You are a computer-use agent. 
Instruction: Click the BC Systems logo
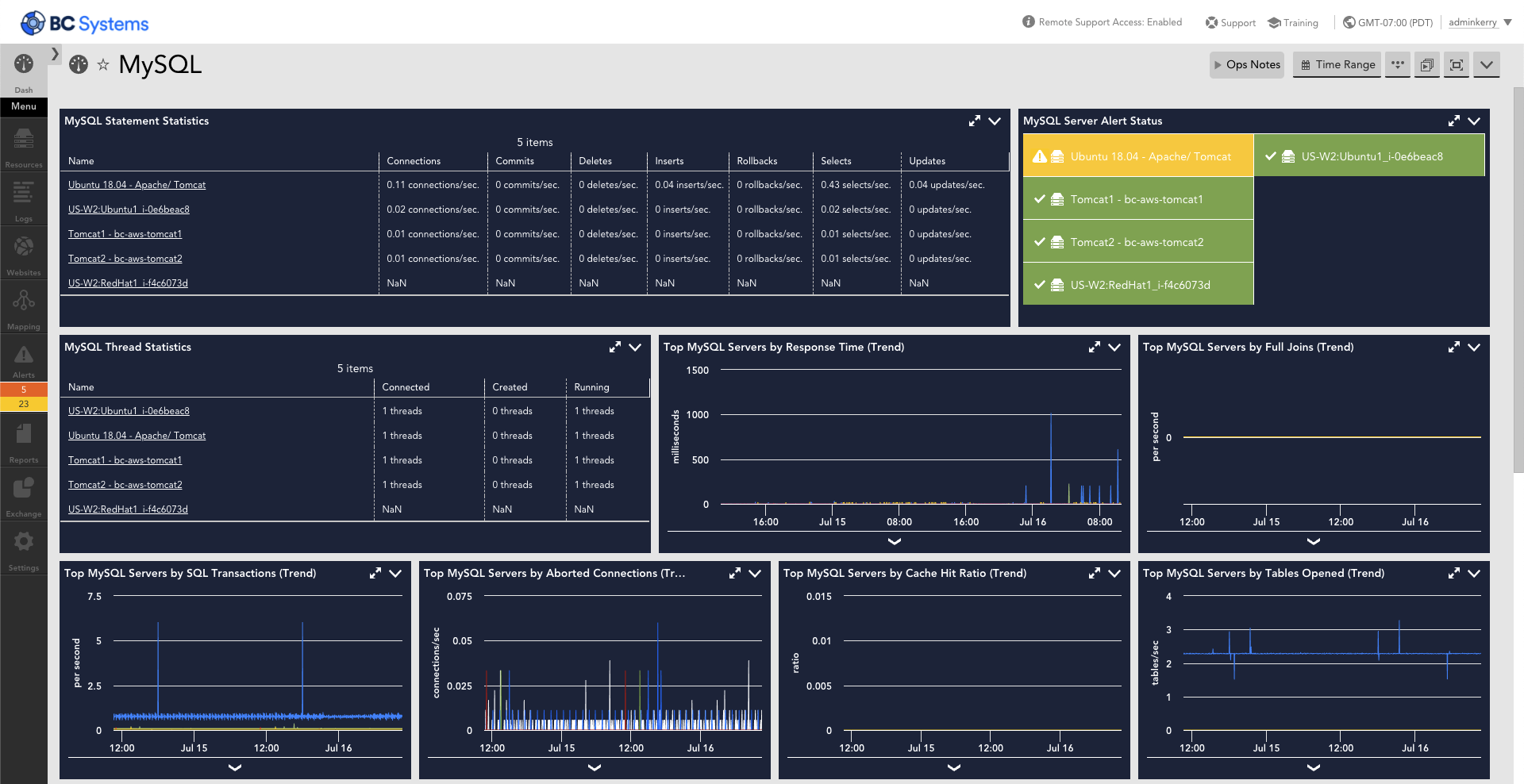(84, 23)
